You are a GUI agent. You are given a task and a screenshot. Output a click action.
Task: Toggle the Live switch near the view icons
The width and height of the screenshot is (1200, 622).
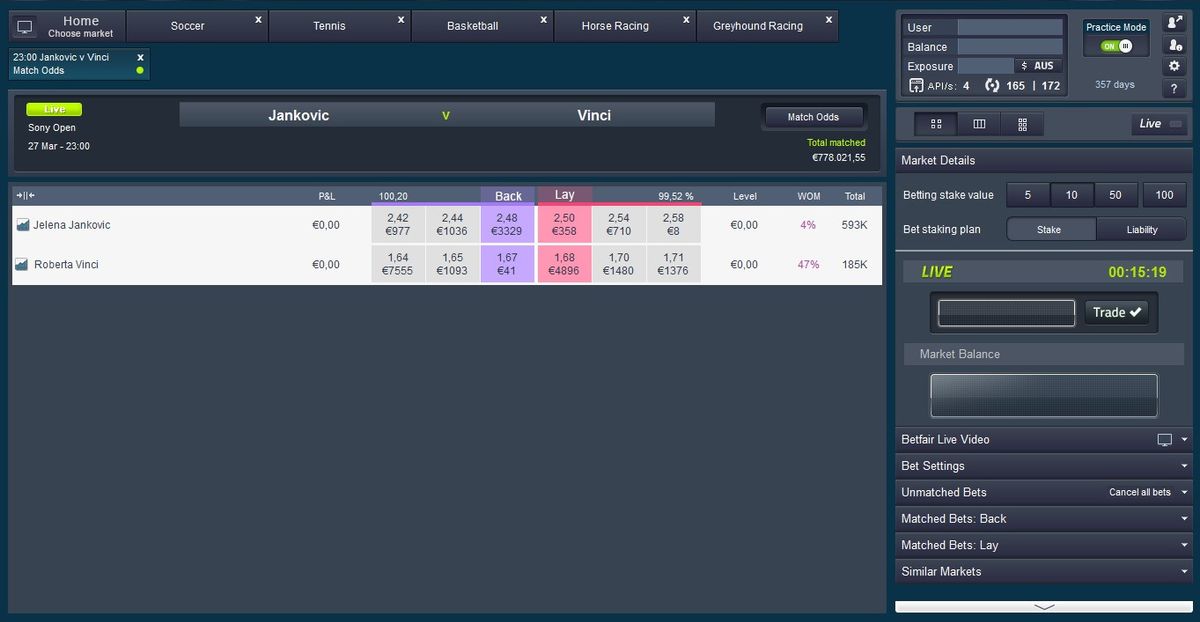coord(1176,124)
